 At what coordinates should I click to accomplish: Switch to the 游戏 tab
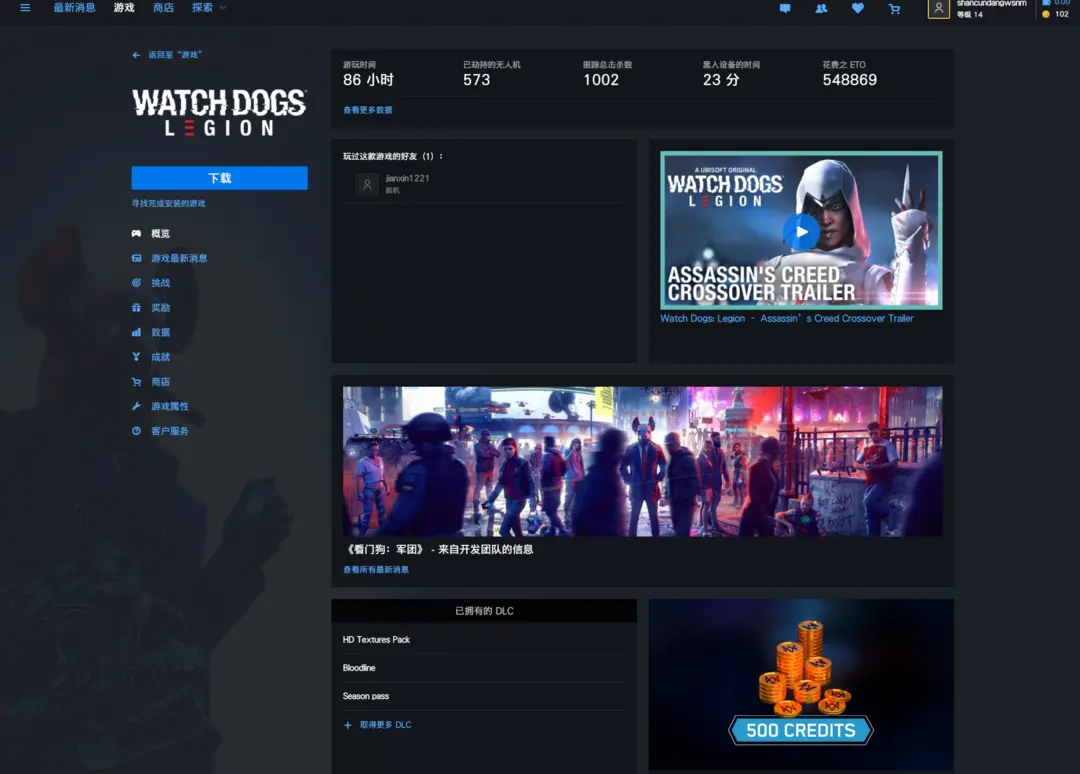pos(124,8)
